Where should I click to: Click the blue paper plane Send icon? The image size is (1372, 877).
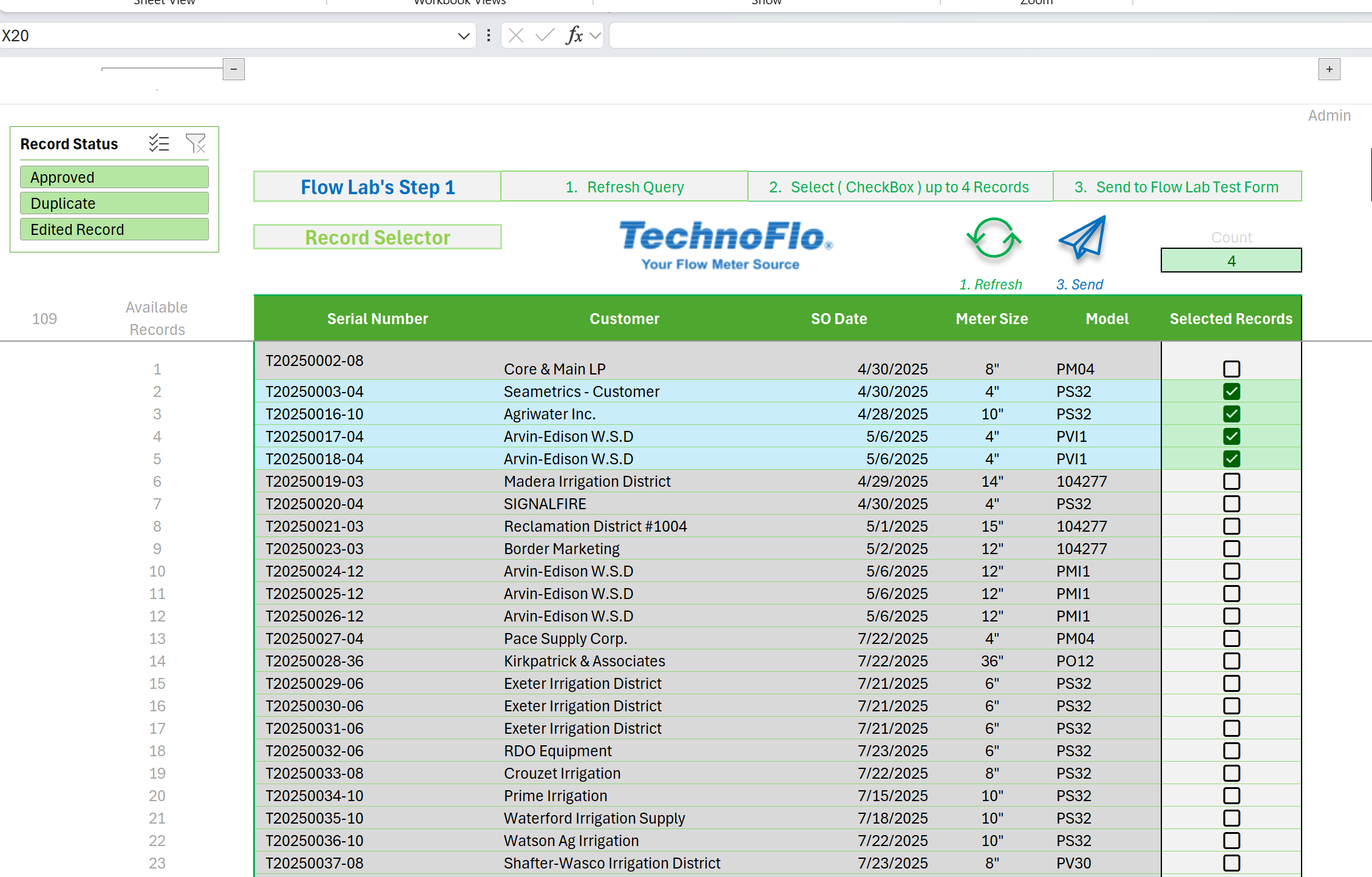pos(1082,237)
